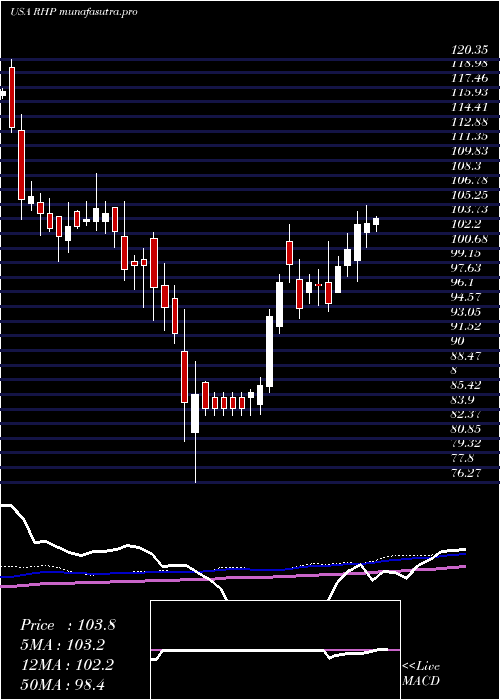Click the 117.46 price axis label

point(470,79)
